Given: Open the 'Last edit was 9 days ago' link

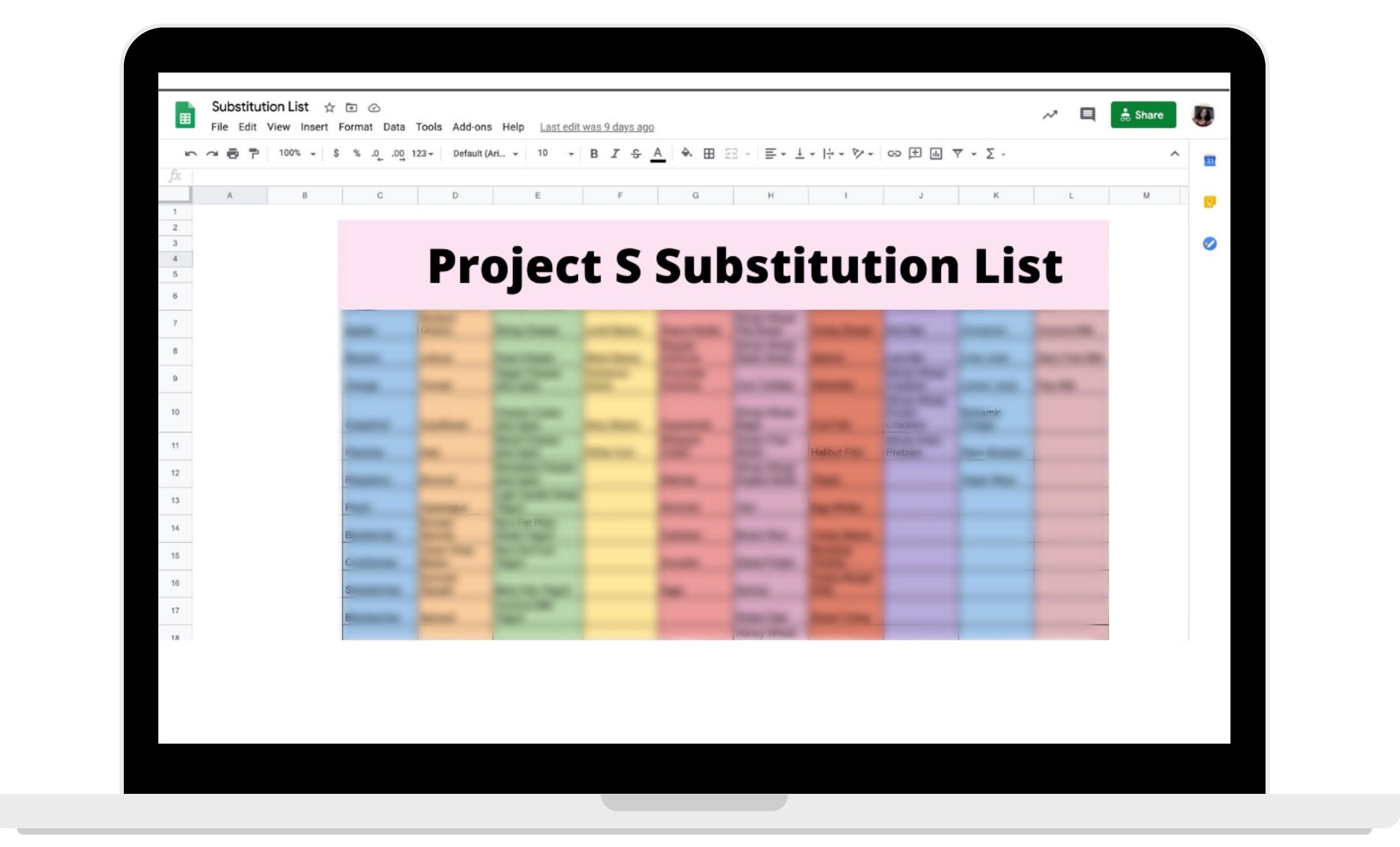Looking at the screenshot, I should click(597, 127).
